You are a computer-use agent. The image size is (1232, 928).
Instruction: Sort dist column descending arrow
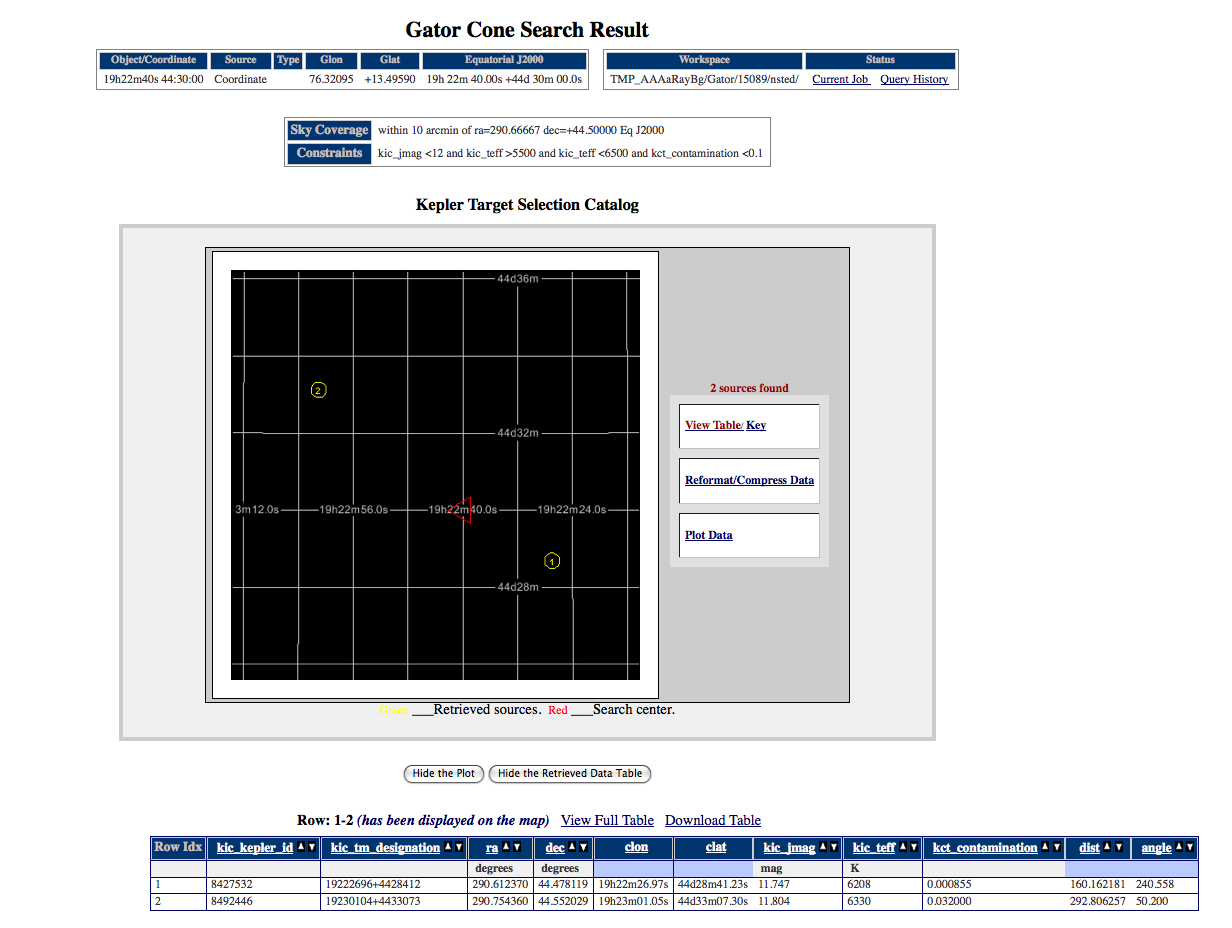click(x=1118, y=848)
